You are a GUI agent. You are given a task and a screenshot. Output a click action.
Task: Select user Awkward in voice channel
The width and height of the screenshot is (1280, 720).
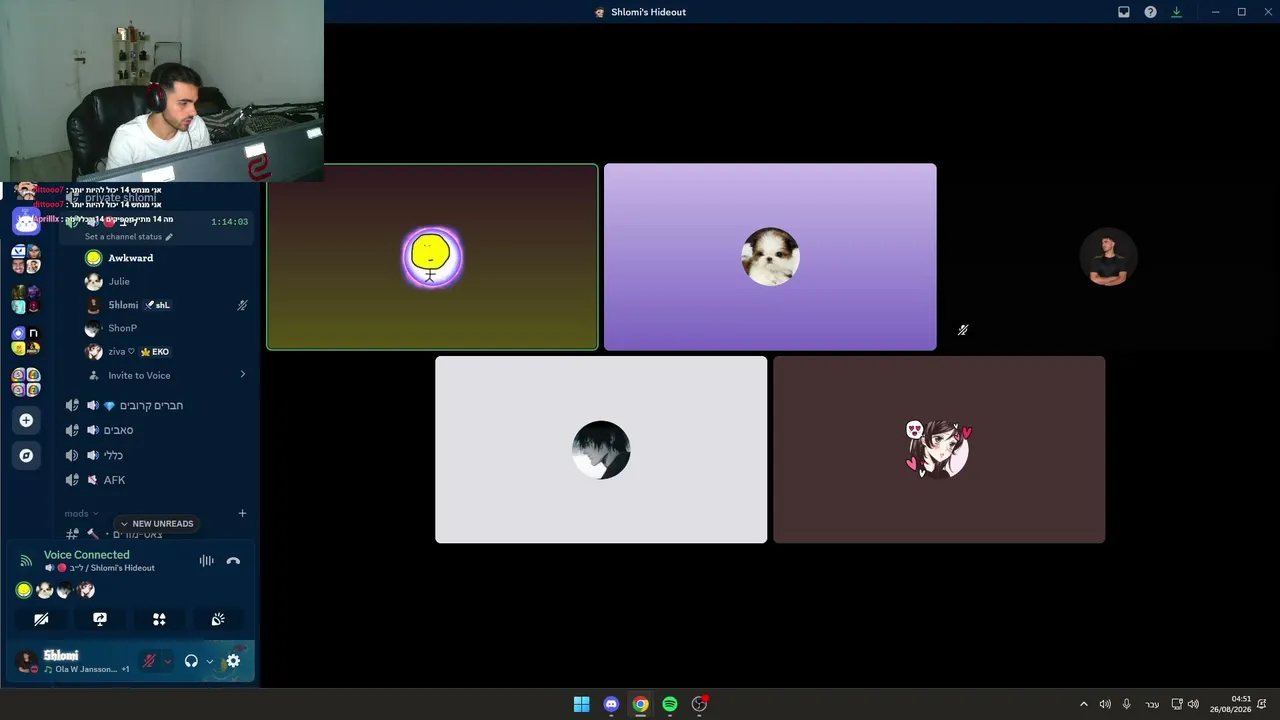[130, 258]
